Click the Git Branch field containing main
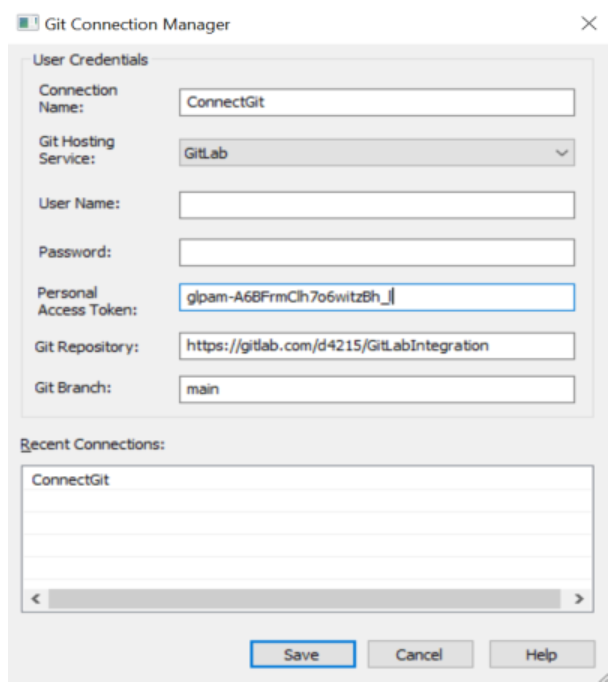615x685 pixels. click(x=377, y=389)
